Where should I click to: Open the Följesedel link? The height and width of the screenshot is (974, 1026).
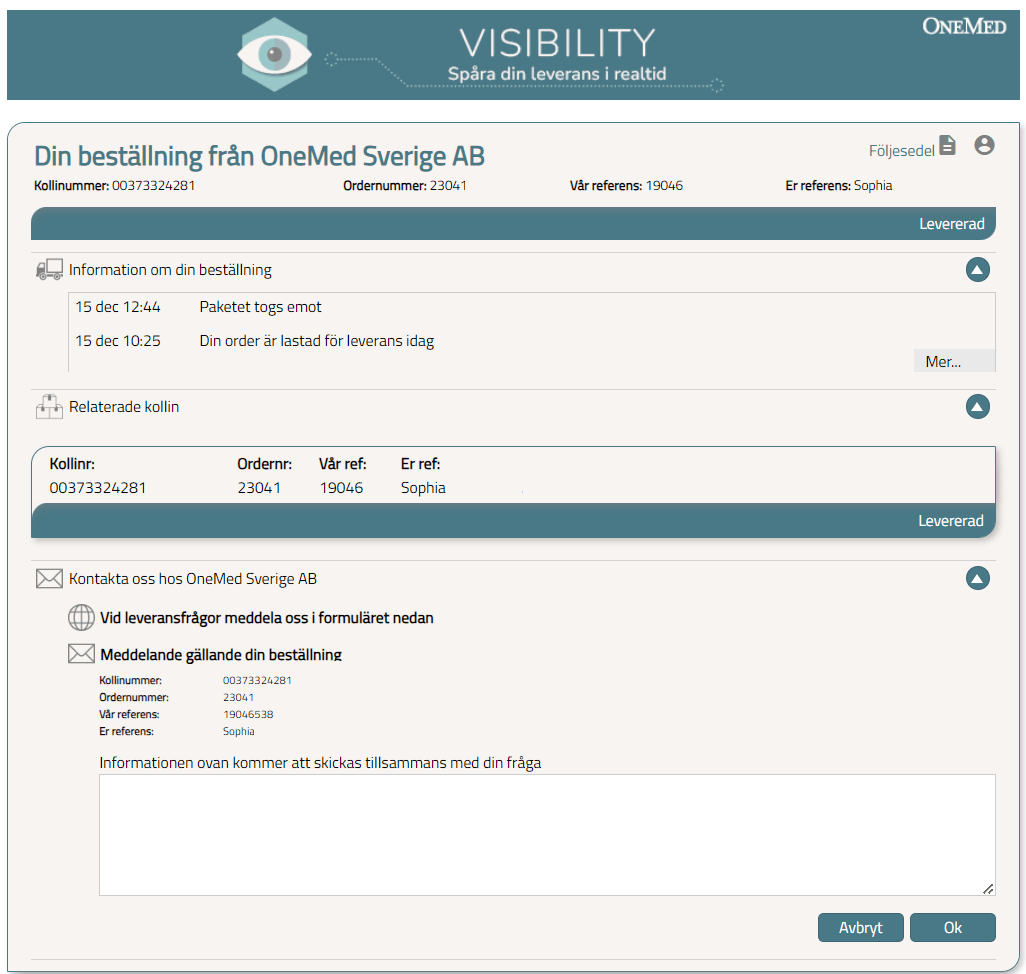tap(901, 151)
